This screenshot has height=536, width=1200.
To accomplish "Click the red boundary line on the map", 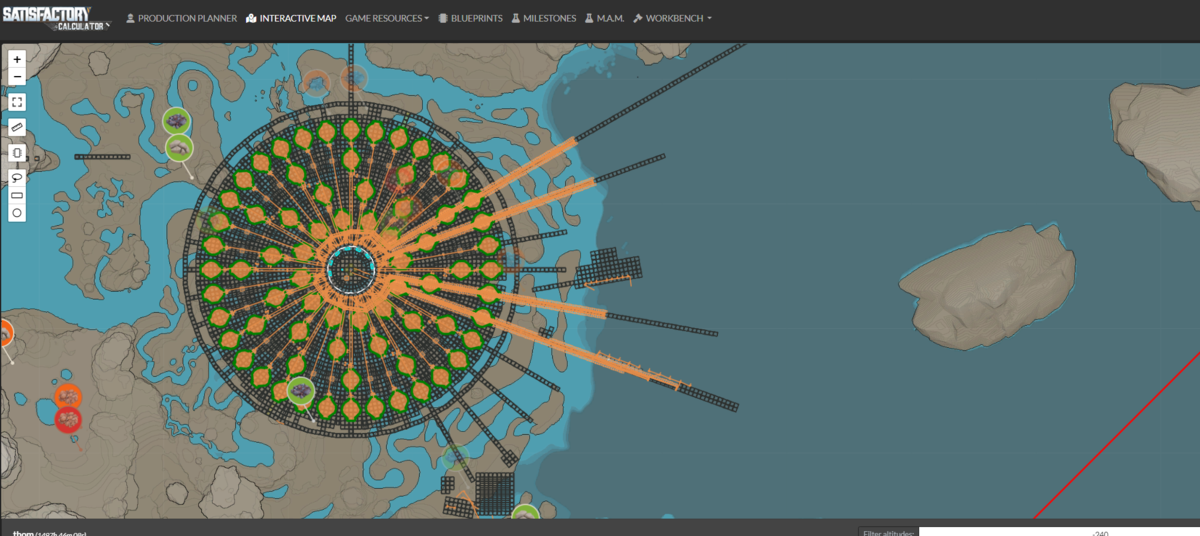I will pos(1118,436).
